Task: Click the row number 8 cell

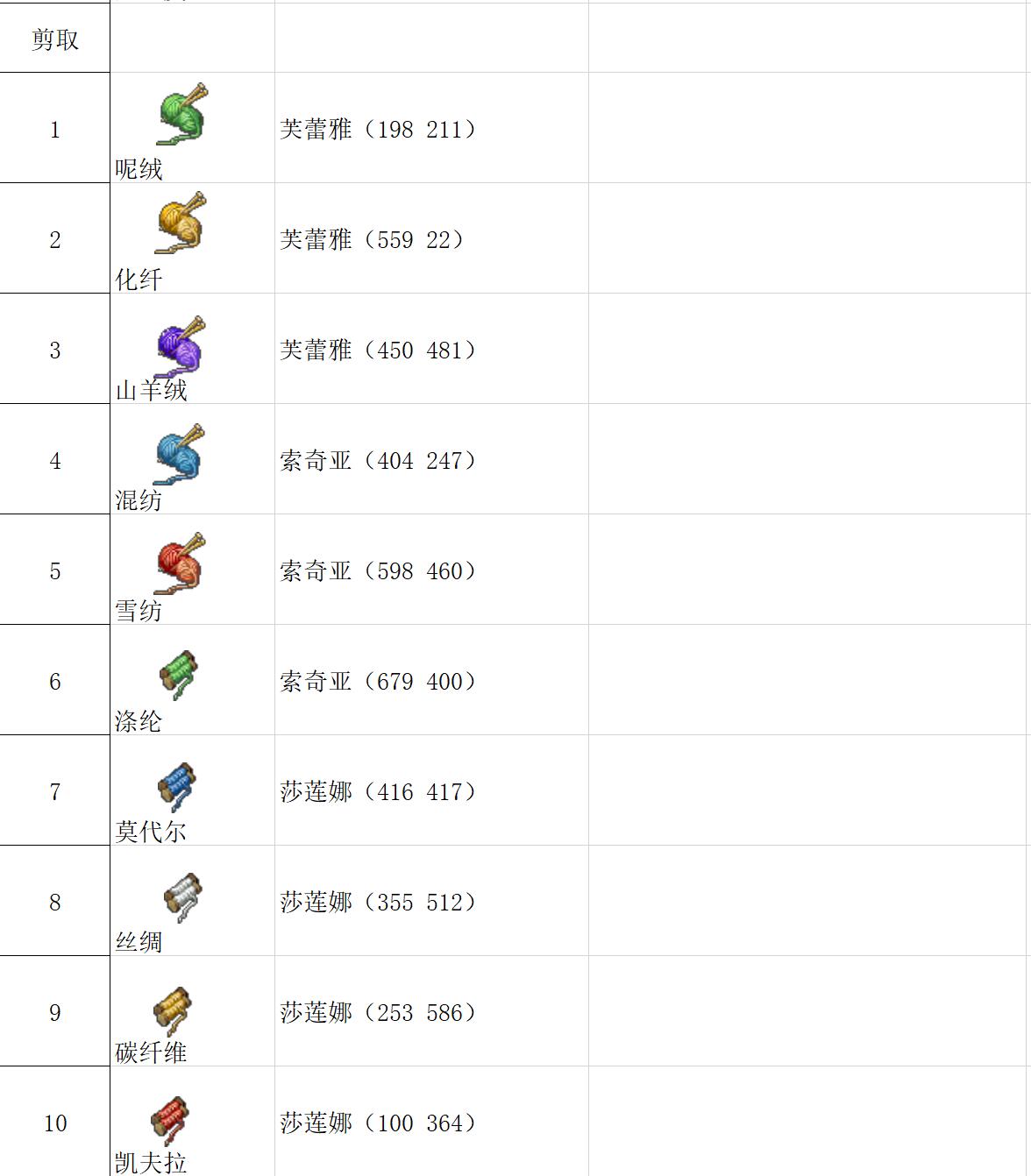Action: [x=54, y=903]
